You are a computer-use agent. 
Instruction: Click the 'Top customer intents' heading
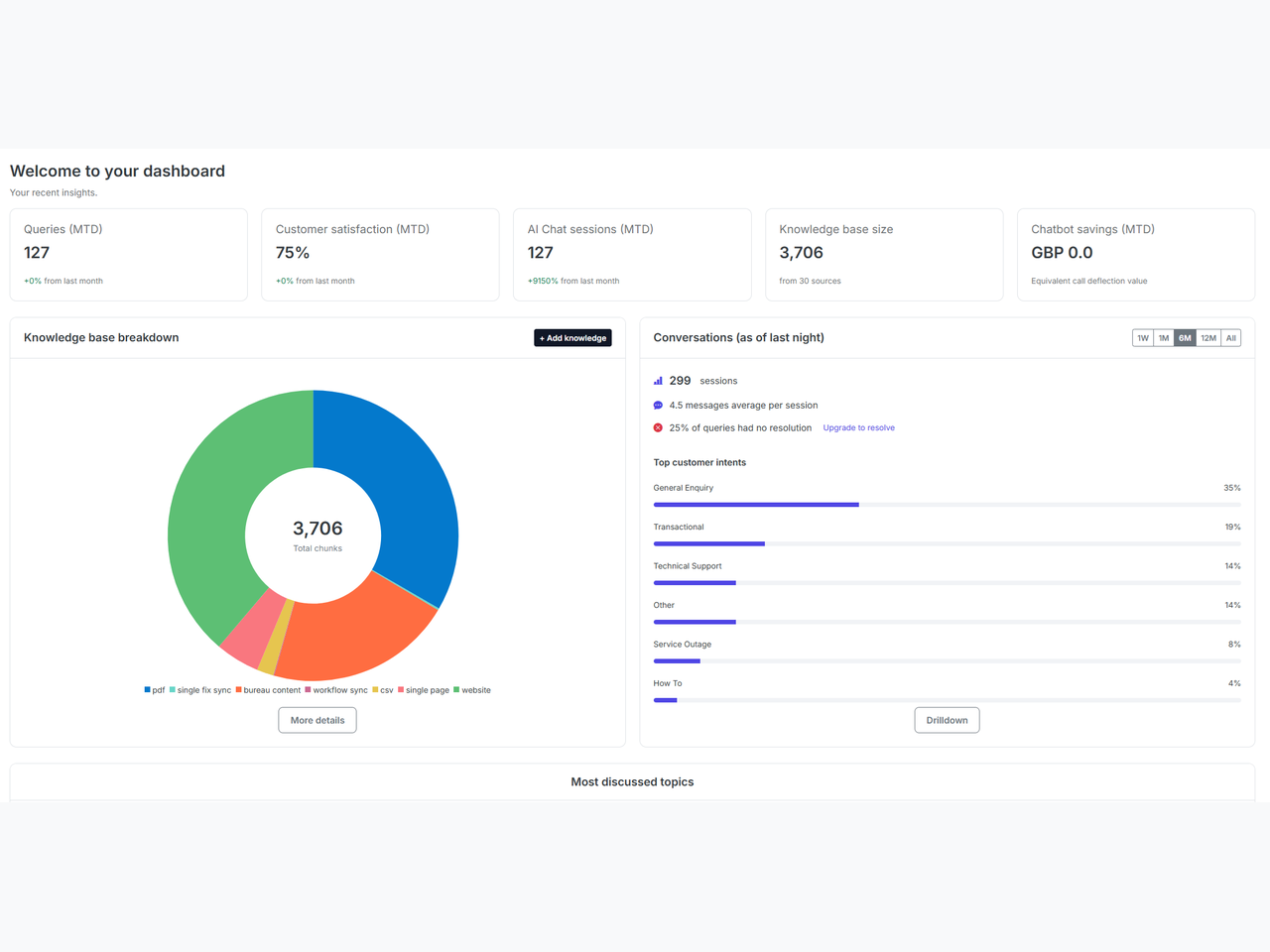pos(699,463)
